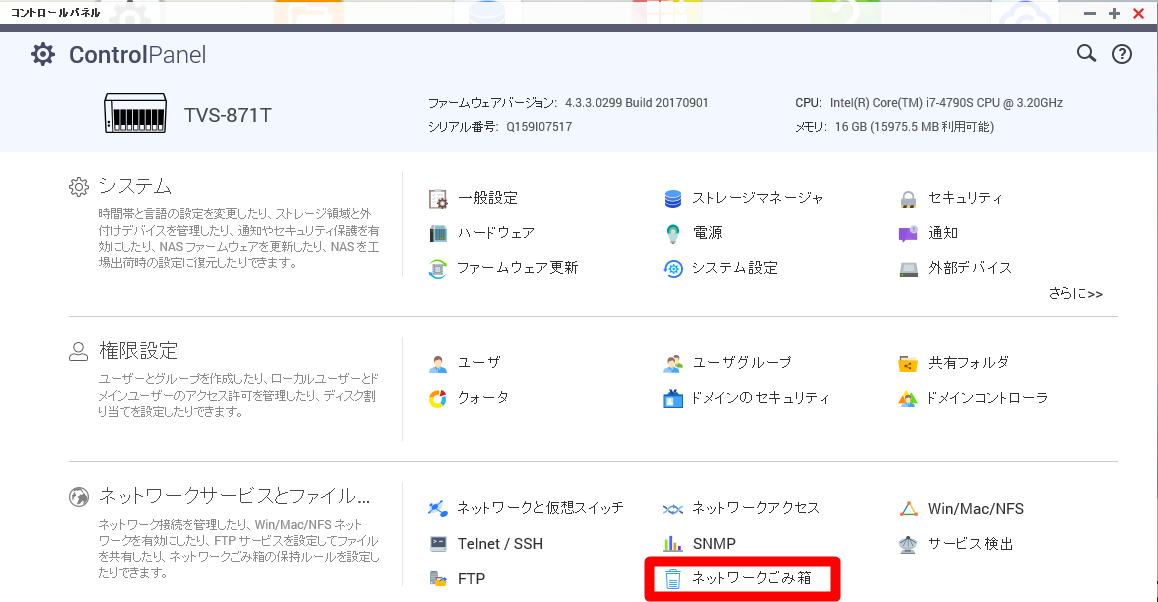Viewport: 1158px width, 602px height.
Task: Click the Telnet / SSH terminal icon
Action: (x=438, y=544)
